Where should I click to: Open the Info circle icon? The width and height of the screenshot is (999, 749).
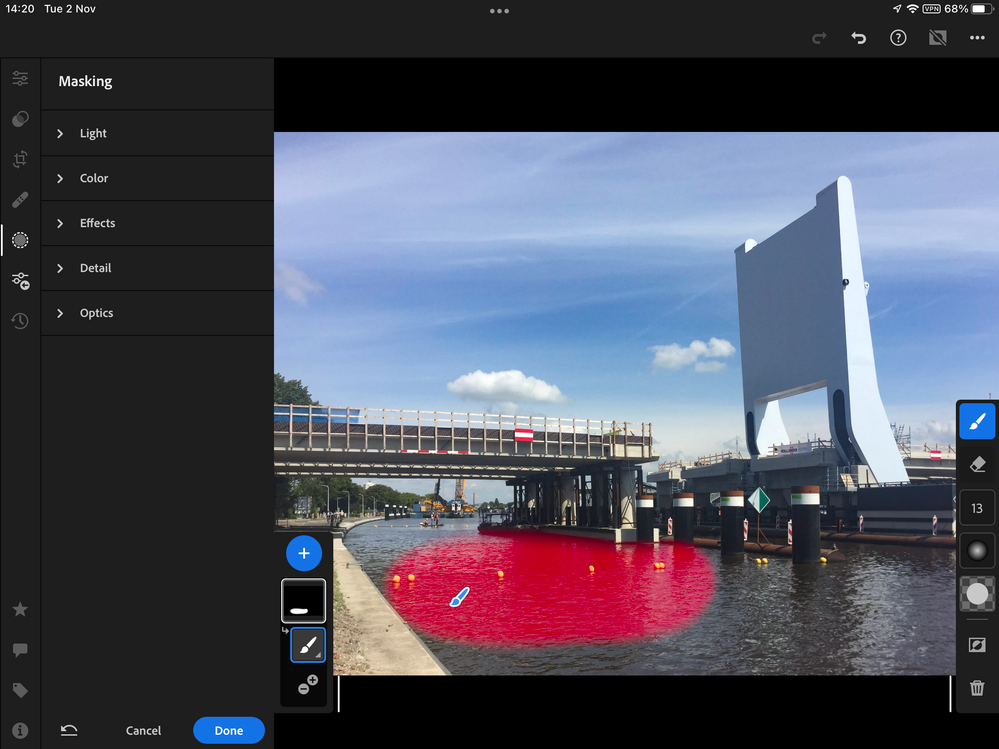(x=20, y=731)
